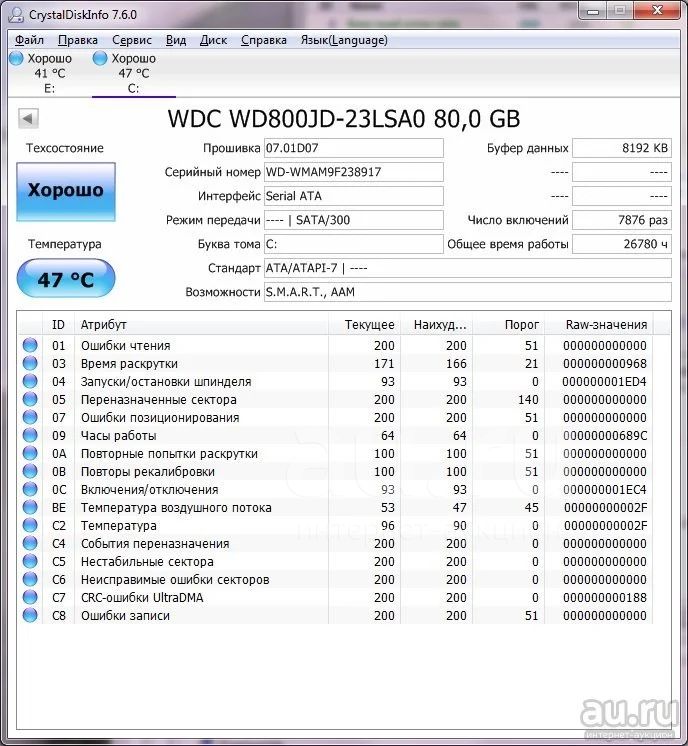
Task: Click status icon for 09 Часы работы
Action: [x=30, y=435]
